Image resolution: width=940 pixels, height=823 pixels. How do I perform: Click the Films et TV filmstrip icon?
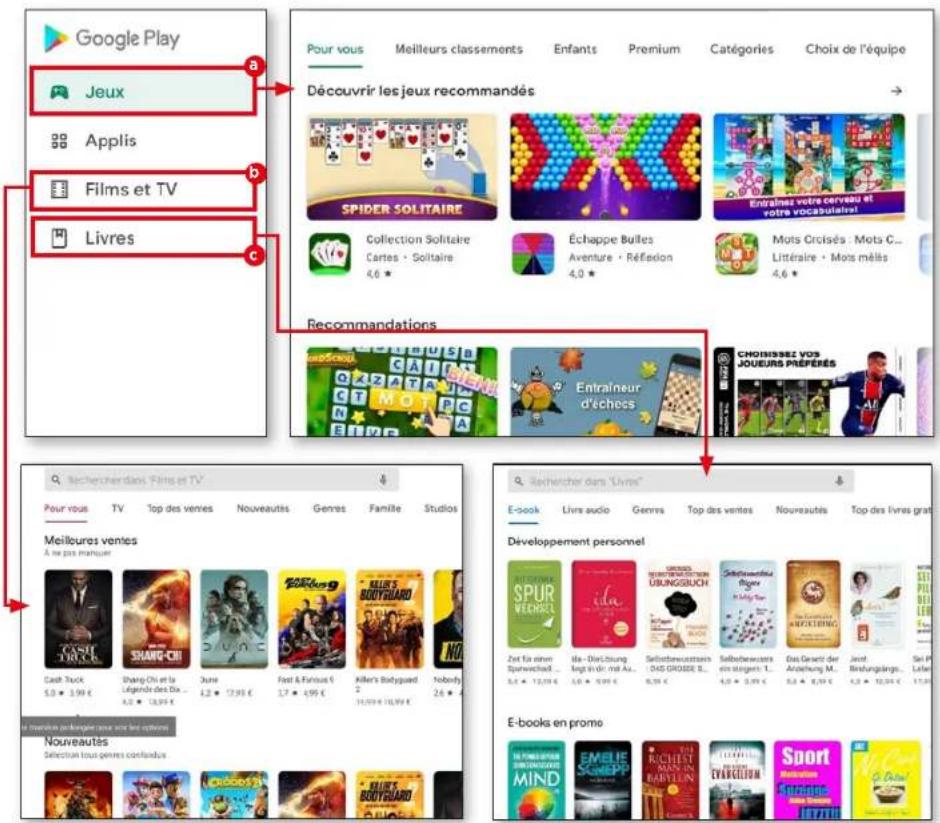click(59, 190)
